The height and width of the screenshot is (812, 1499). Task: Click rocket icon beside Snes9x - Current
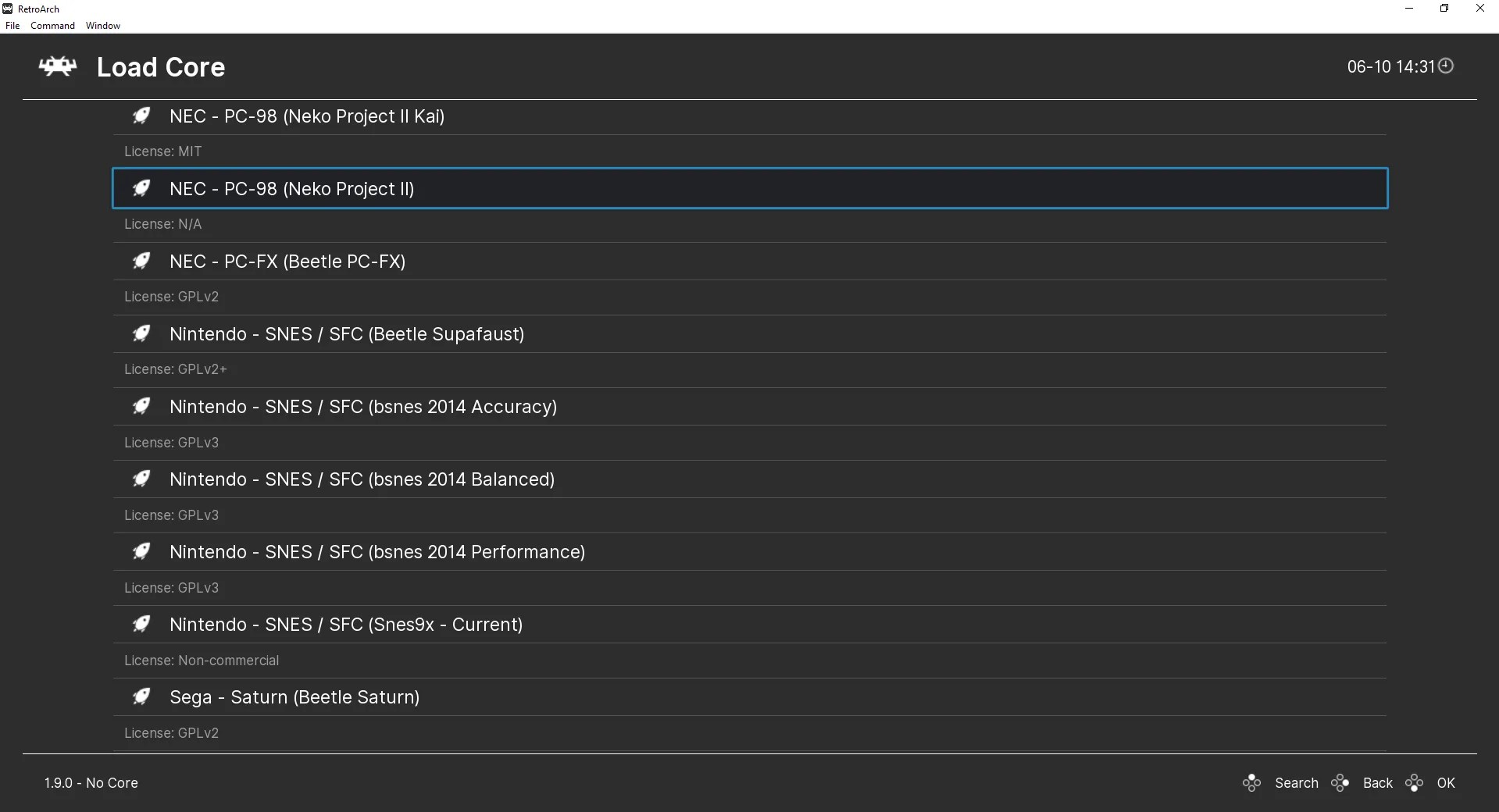coord(141,625)
